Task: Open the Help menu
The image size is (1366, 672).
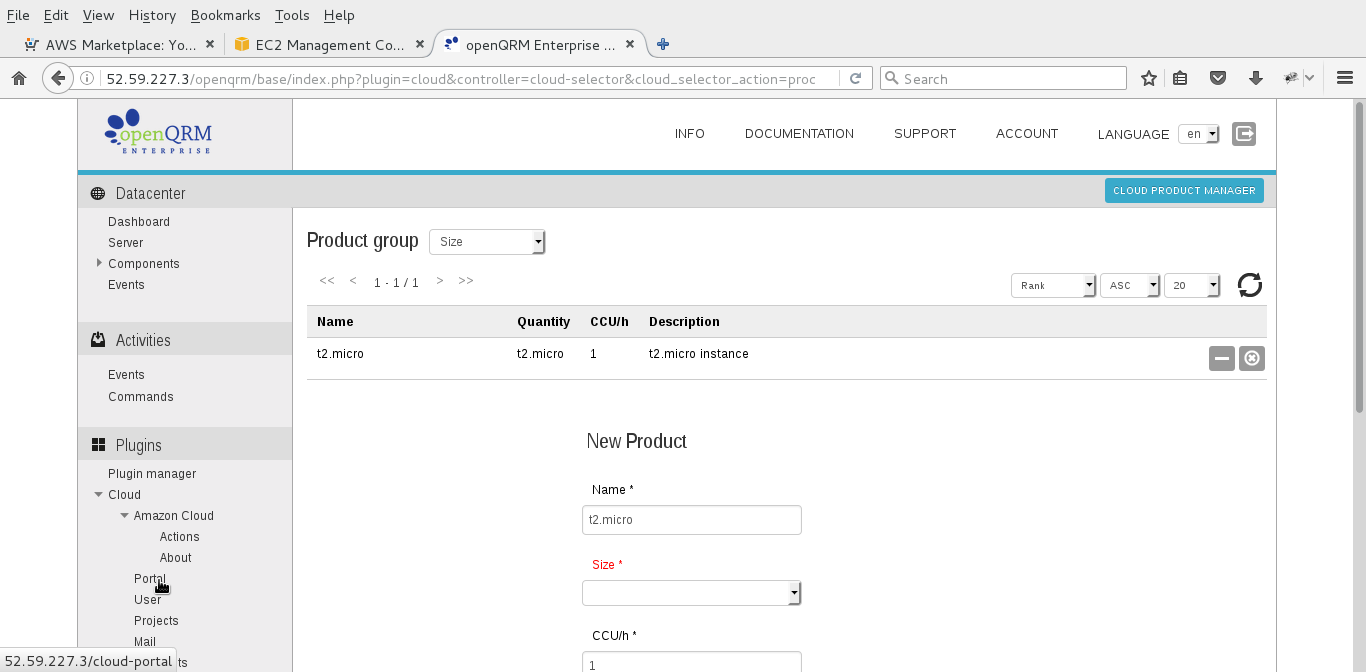Action: 339,15
